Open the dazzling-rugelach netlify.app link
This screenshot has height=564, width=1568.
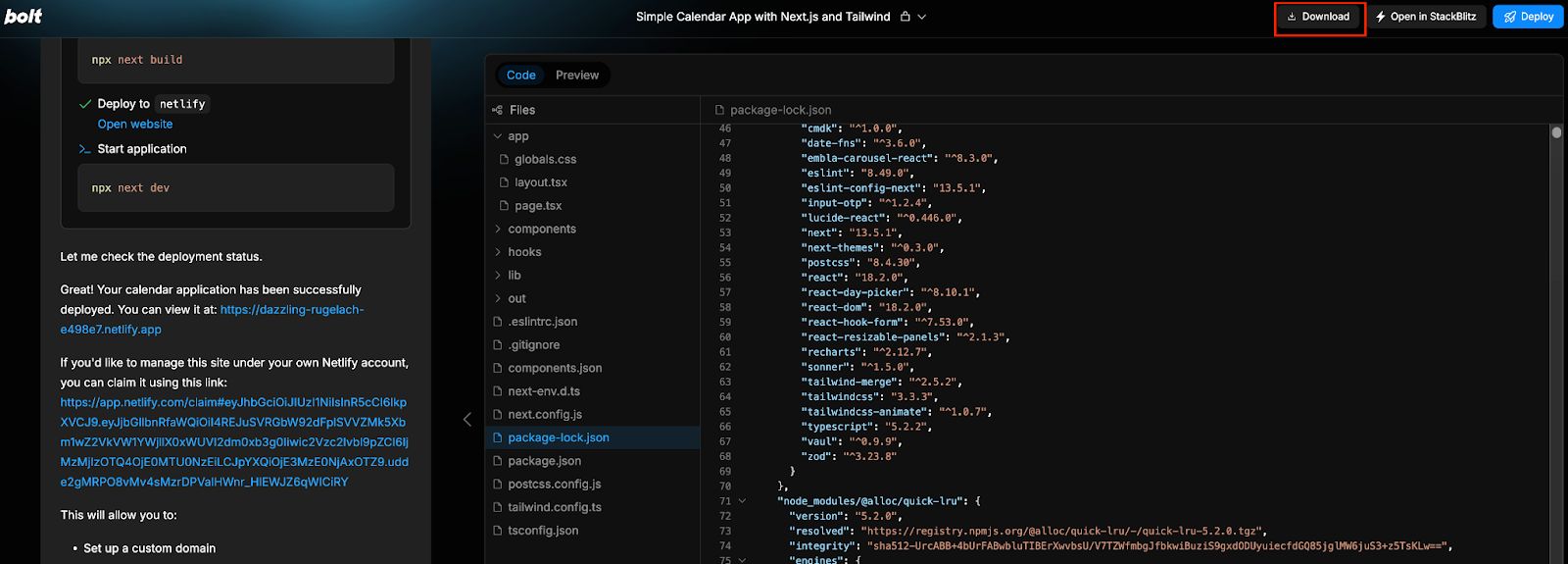[x=212, y=320]
